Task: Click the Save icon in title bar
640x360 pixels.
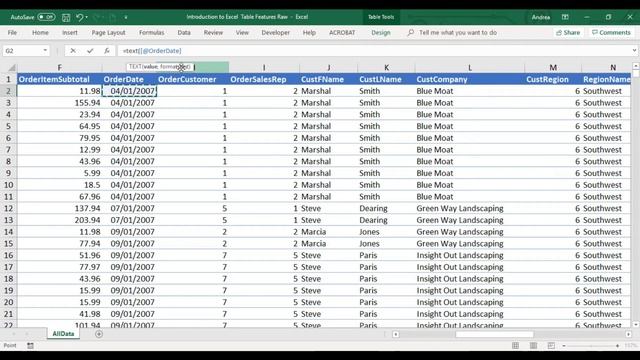Action: [66, 17]
